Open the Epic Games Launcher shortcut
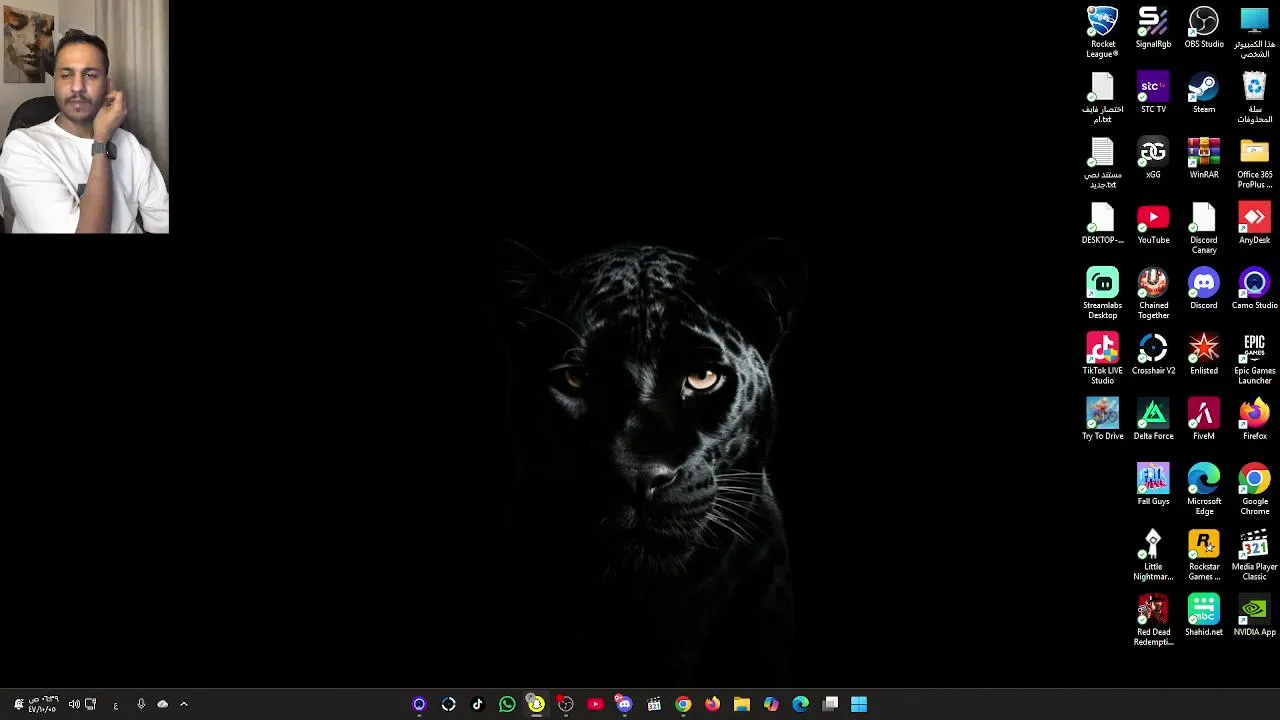1280x720 pixels. click(1254, 359)
